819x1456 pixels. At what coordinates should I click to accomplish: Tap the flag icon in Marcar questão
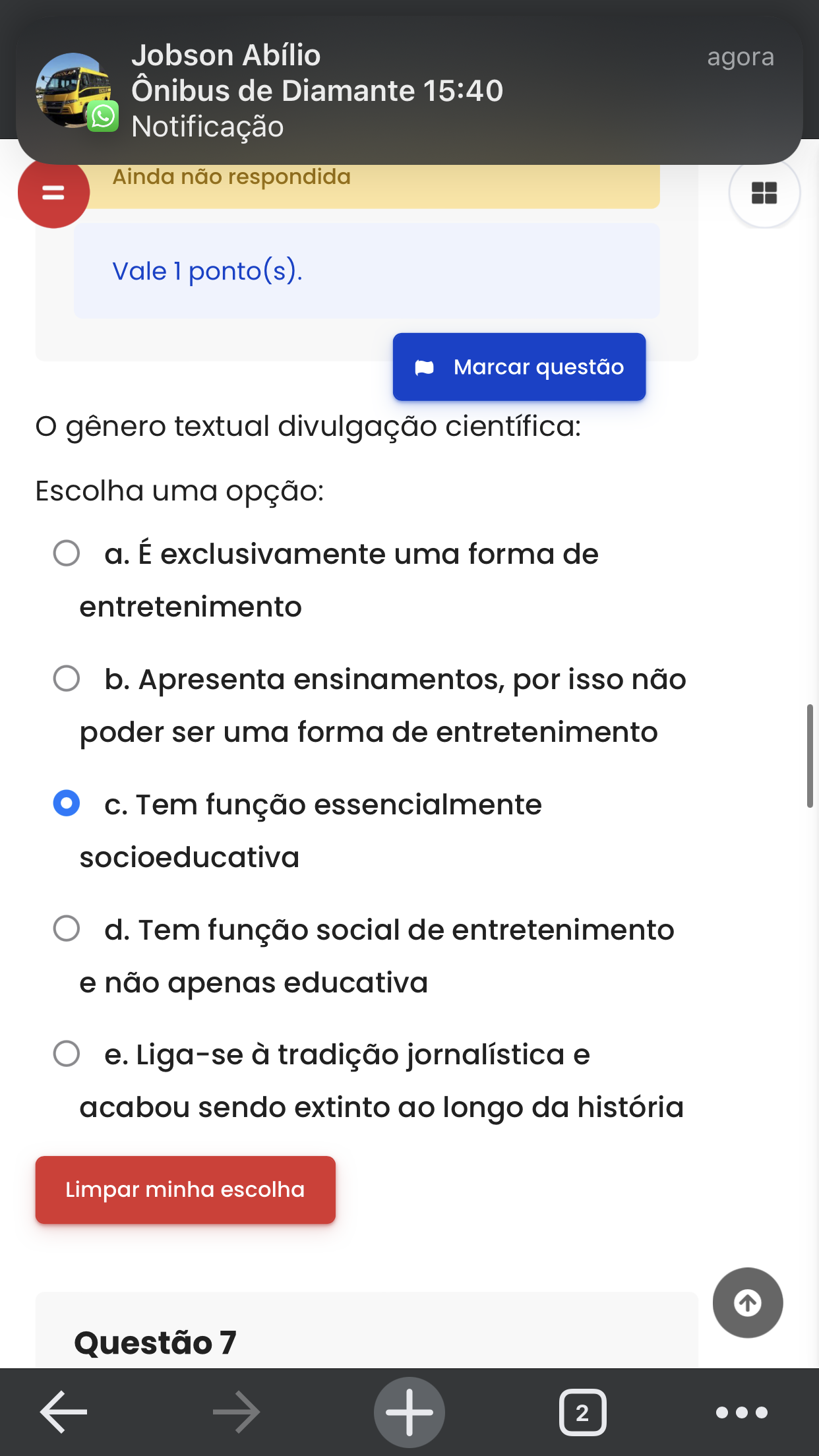[425, 367]
